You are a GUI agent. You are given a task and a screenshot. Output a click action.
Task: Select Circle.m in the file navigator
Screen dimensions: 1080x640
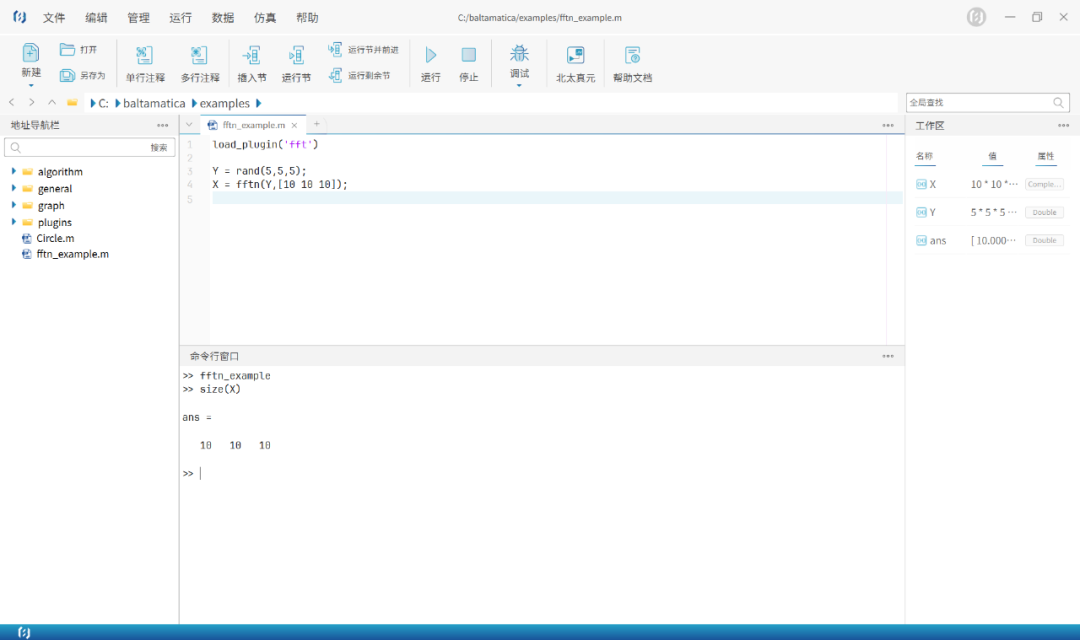point(55,238)
